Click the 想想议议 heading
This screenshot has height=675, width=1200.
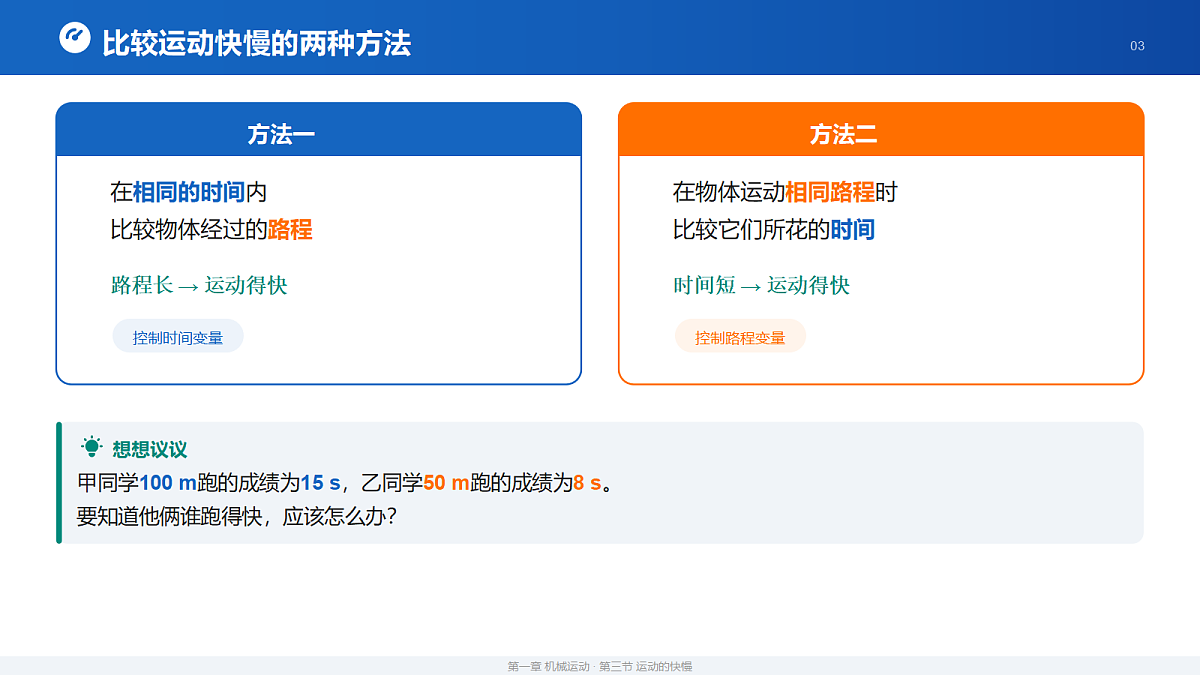(x=150, y=450)
